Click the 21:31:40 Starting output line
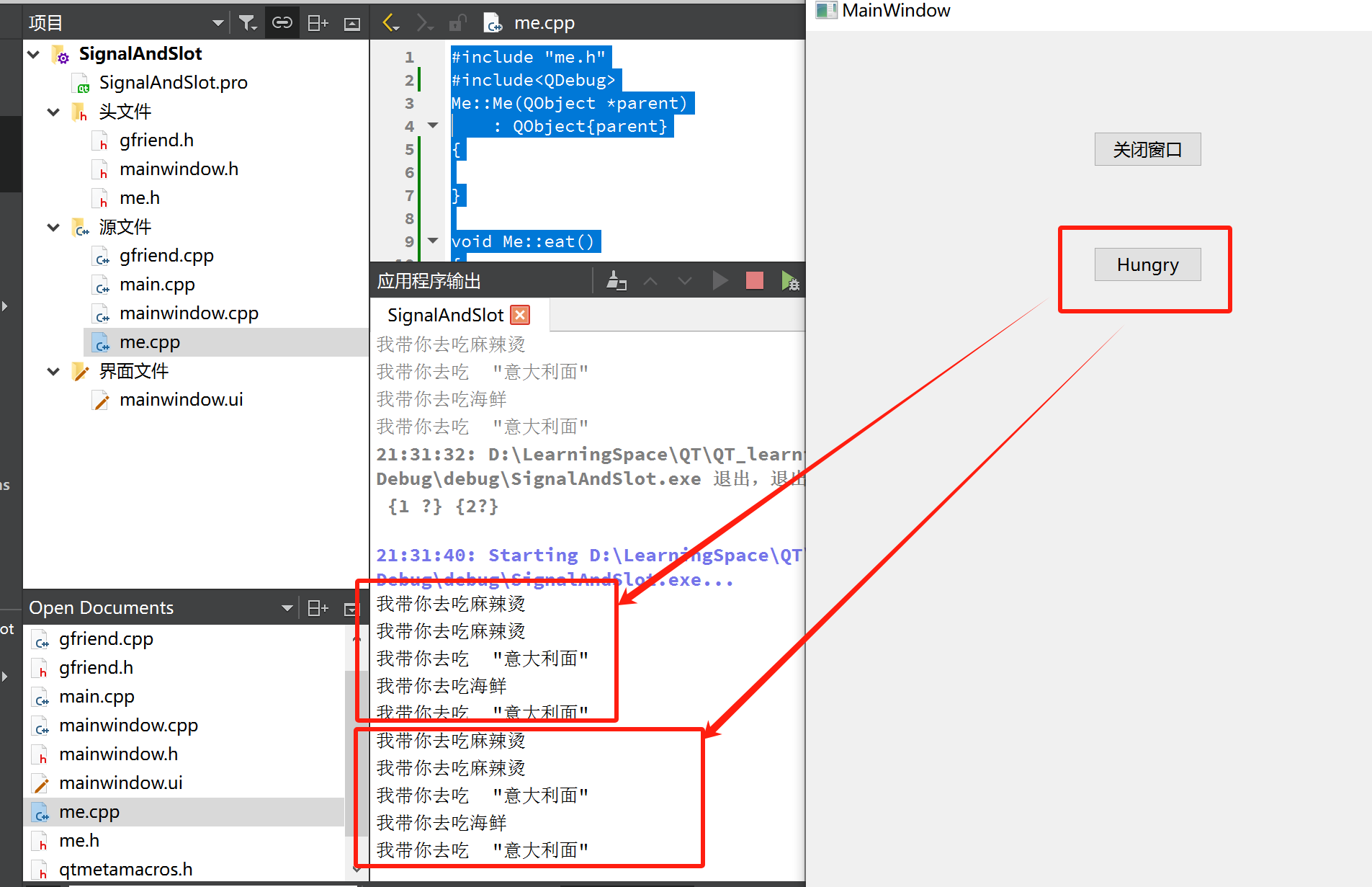Screen dimensions: 1372x887 (x=589, y=556)
